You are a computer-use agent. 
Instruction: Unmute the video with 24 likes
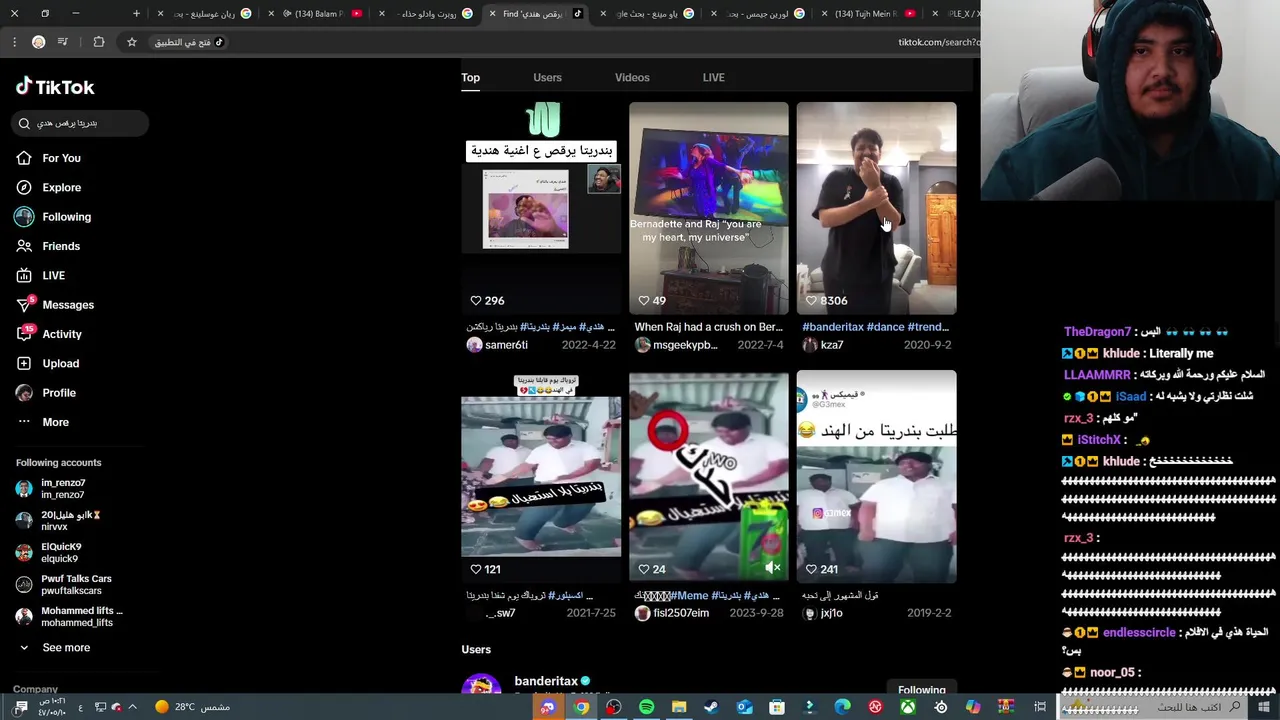(x=772, y=567)
